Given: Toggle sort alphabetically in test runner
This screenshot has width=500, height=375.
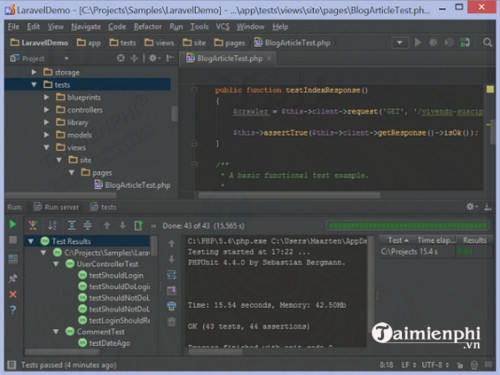Looking at the screenshot, I should click(x=52, y=226).
